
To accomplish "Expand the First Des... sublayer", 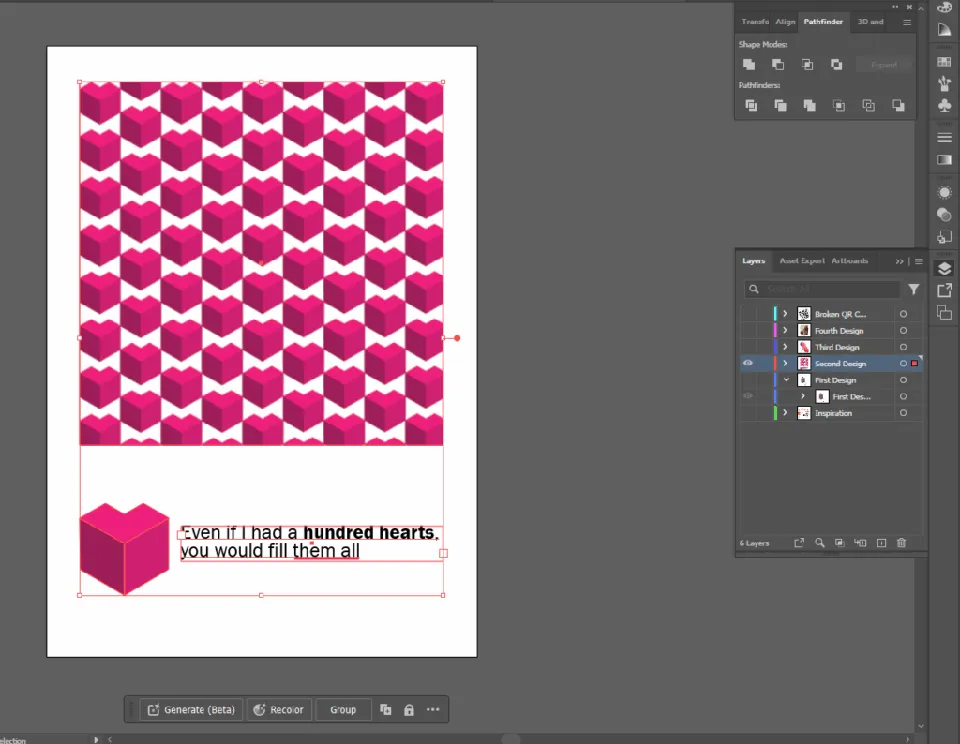I will (803, 396).
